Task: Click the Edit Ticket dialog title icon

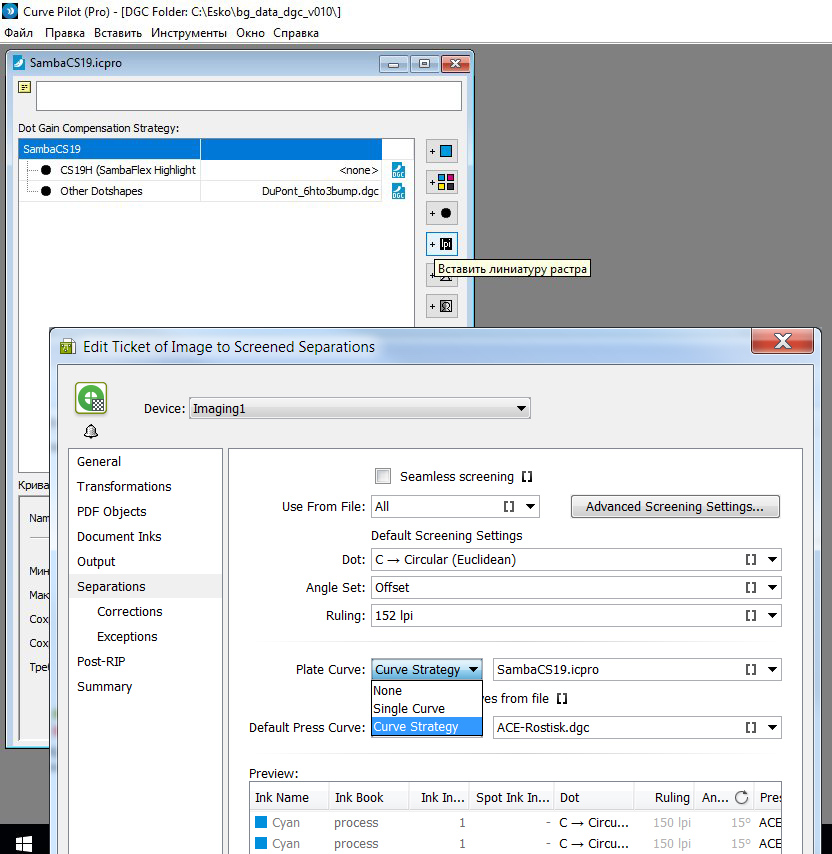Action: 68,346
